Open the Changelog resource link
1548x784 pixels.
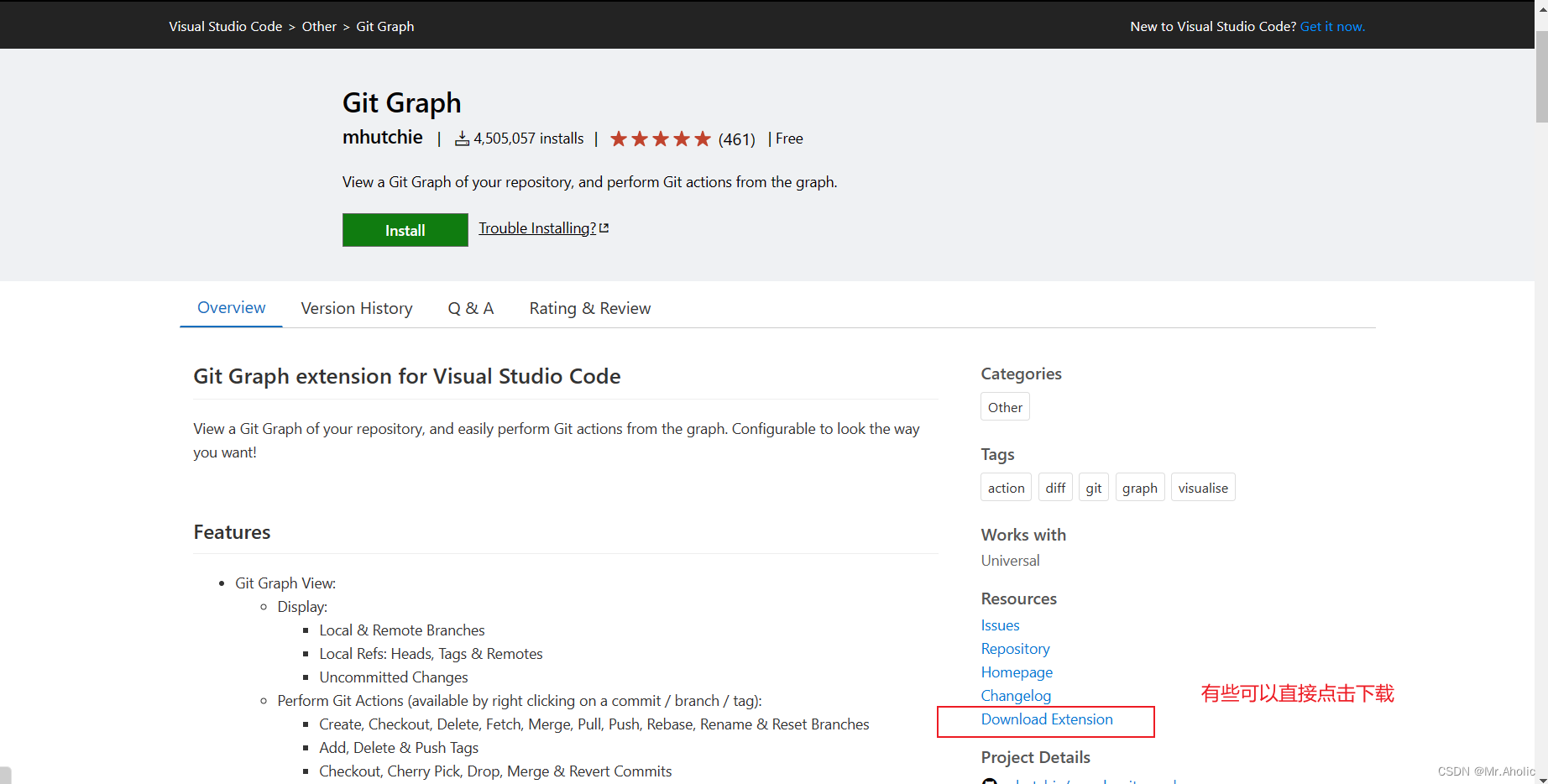(1016, 696)
